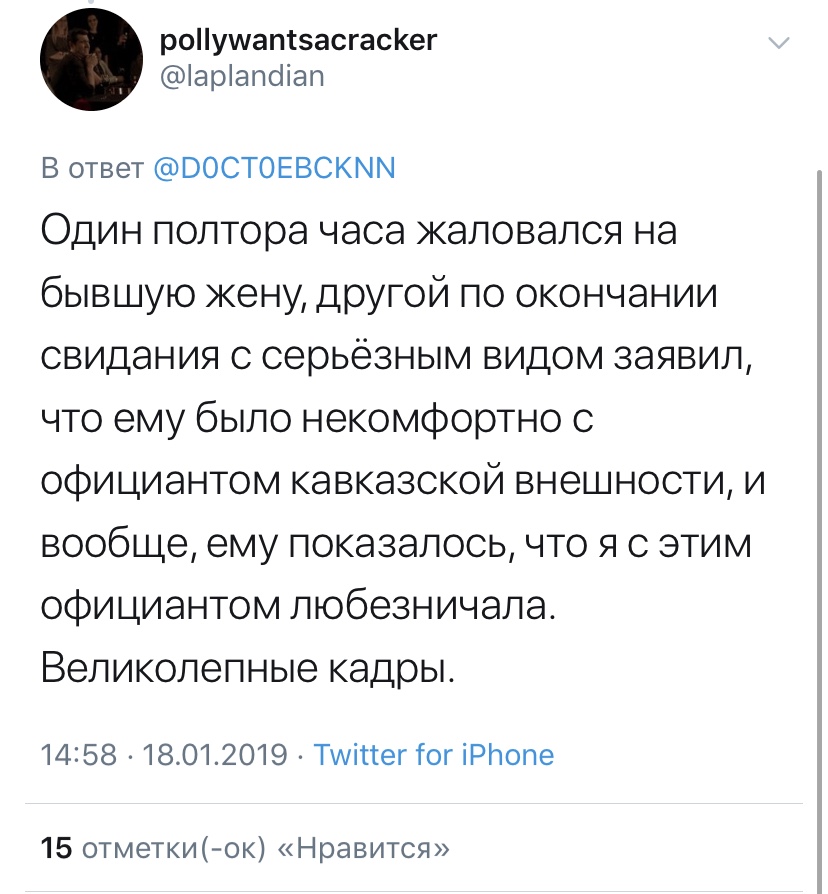Expand the tweet options chevron
828x894 pixels.
(x=778, y=43)
